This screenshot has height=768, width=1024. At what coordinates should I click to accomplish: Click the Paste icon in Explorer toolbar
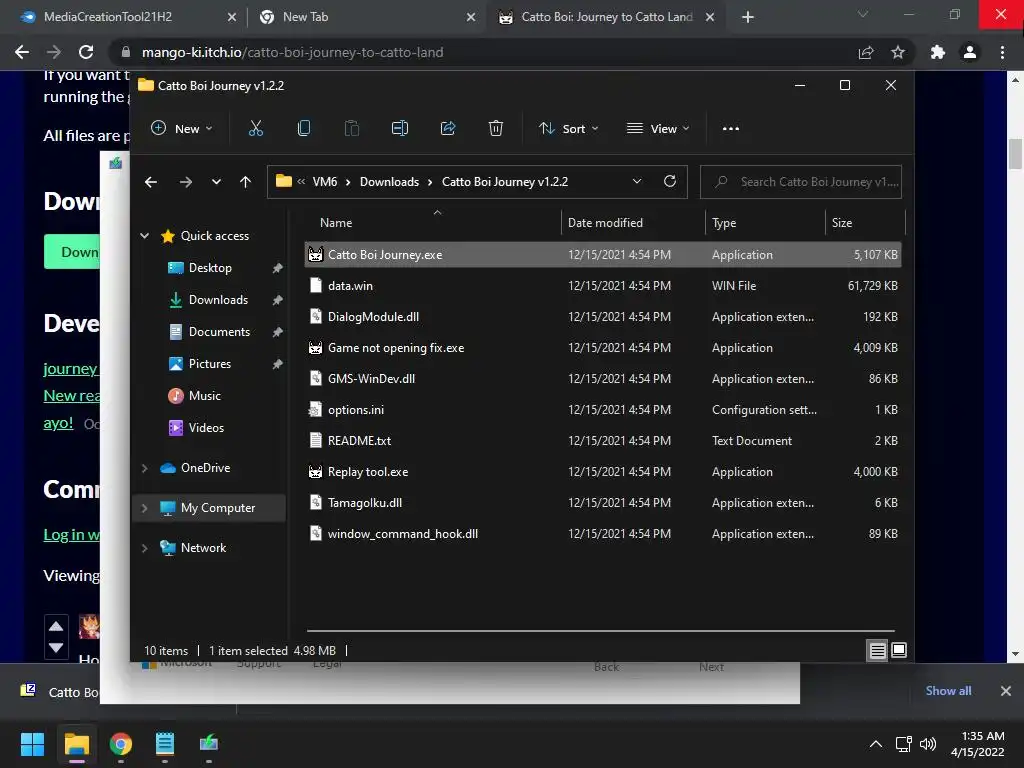tap(351, 129)
